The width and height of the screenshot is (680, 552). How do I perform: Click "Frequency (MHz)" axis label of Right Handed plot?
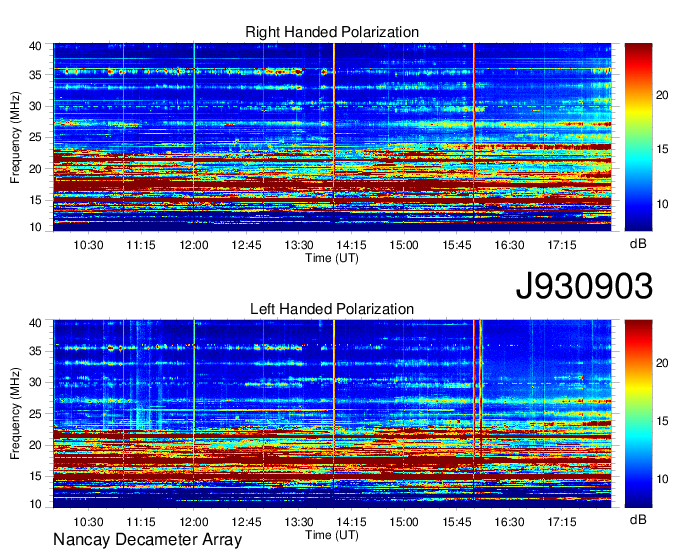pos(15,137)
